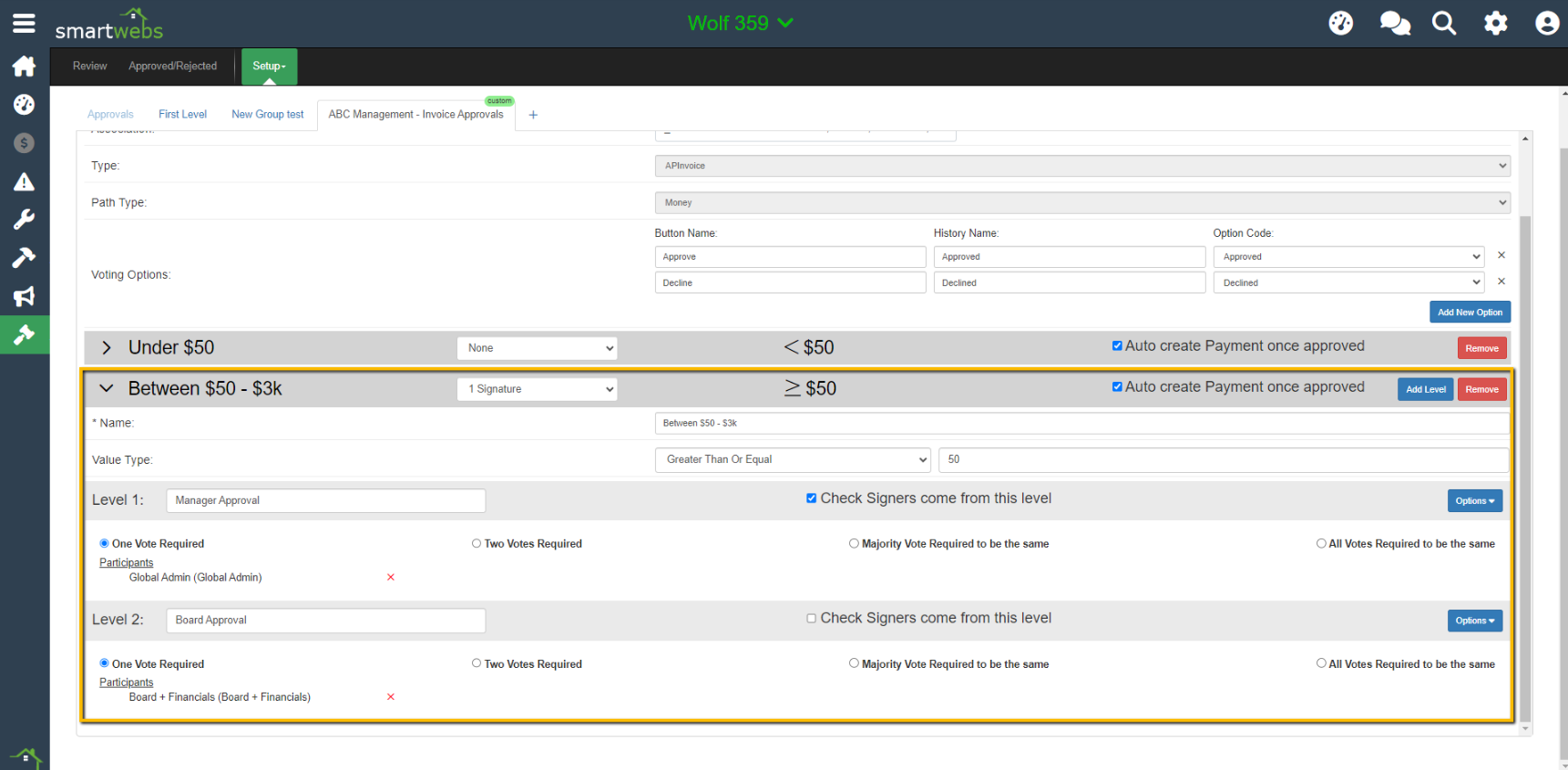
Task: Select Two Votes Required for Level 1
Action: point(477,543)
